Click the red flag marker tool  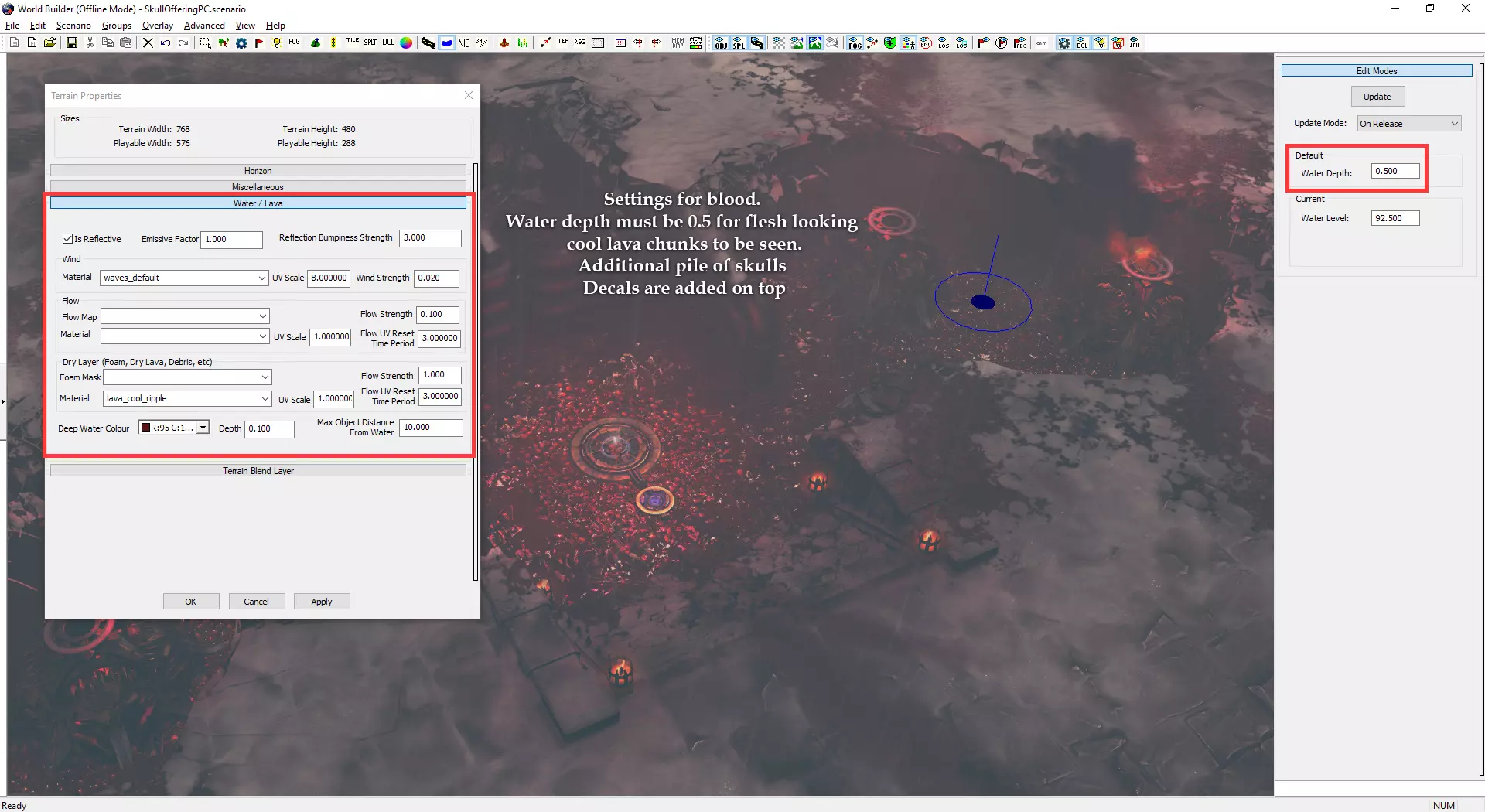pyautogui.click(x=259, y=43)
